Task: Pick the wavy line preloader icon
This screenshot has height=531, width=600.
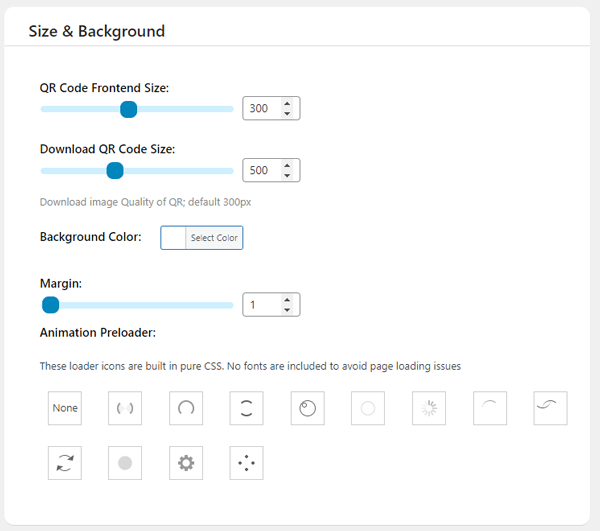Action: coord(550,408)
